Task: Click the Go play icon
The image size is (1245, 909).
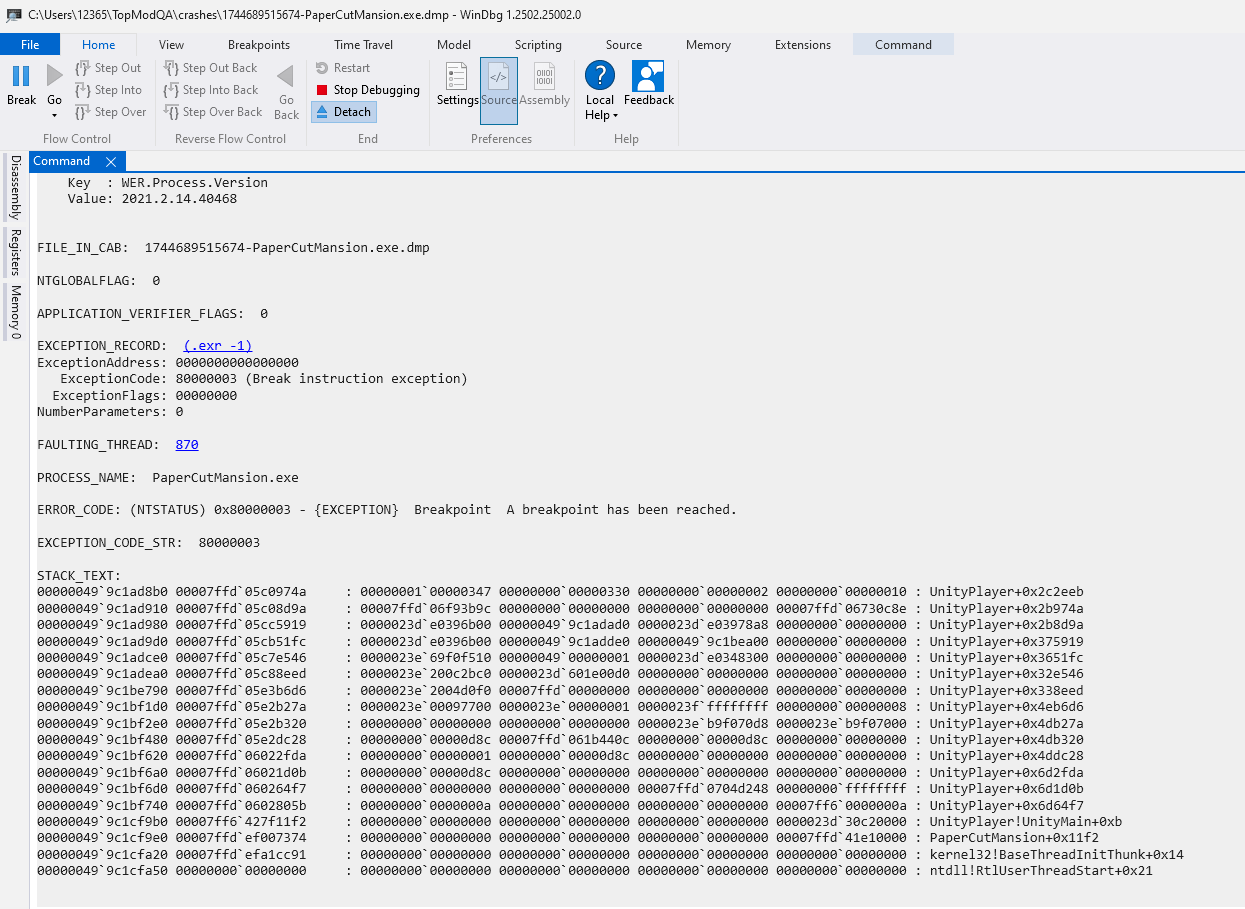Action: click(55, 76)
